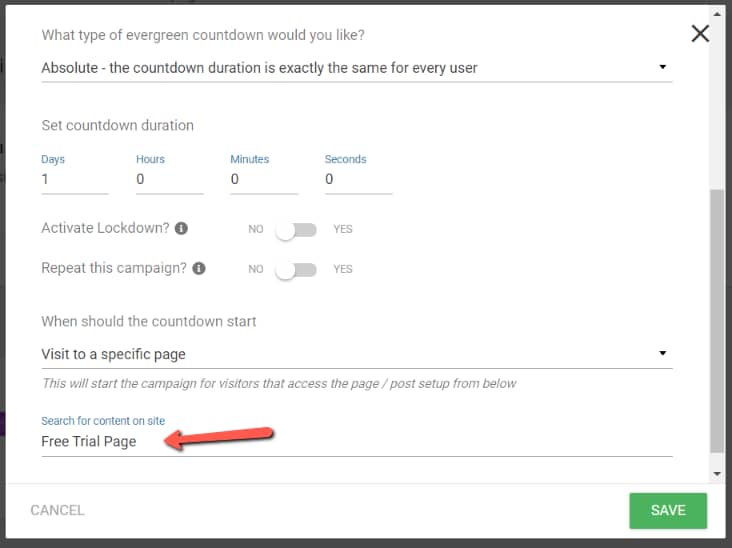Click the NO label for Repeat this campaign
Viewport: 732px width, 548px height.
click(x=256, y=270)
